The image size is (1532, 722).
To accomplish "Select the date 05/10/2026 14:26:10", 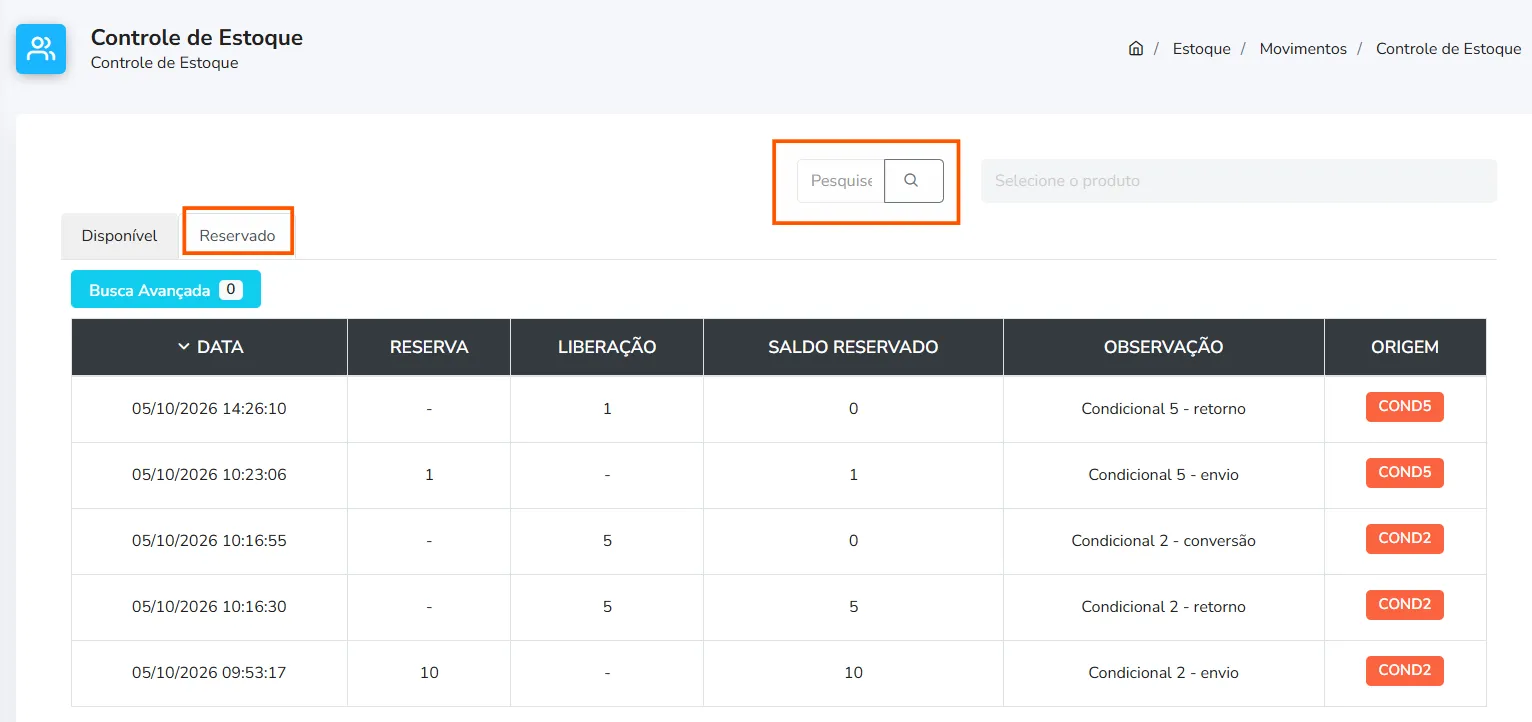I will coord(209,408).
